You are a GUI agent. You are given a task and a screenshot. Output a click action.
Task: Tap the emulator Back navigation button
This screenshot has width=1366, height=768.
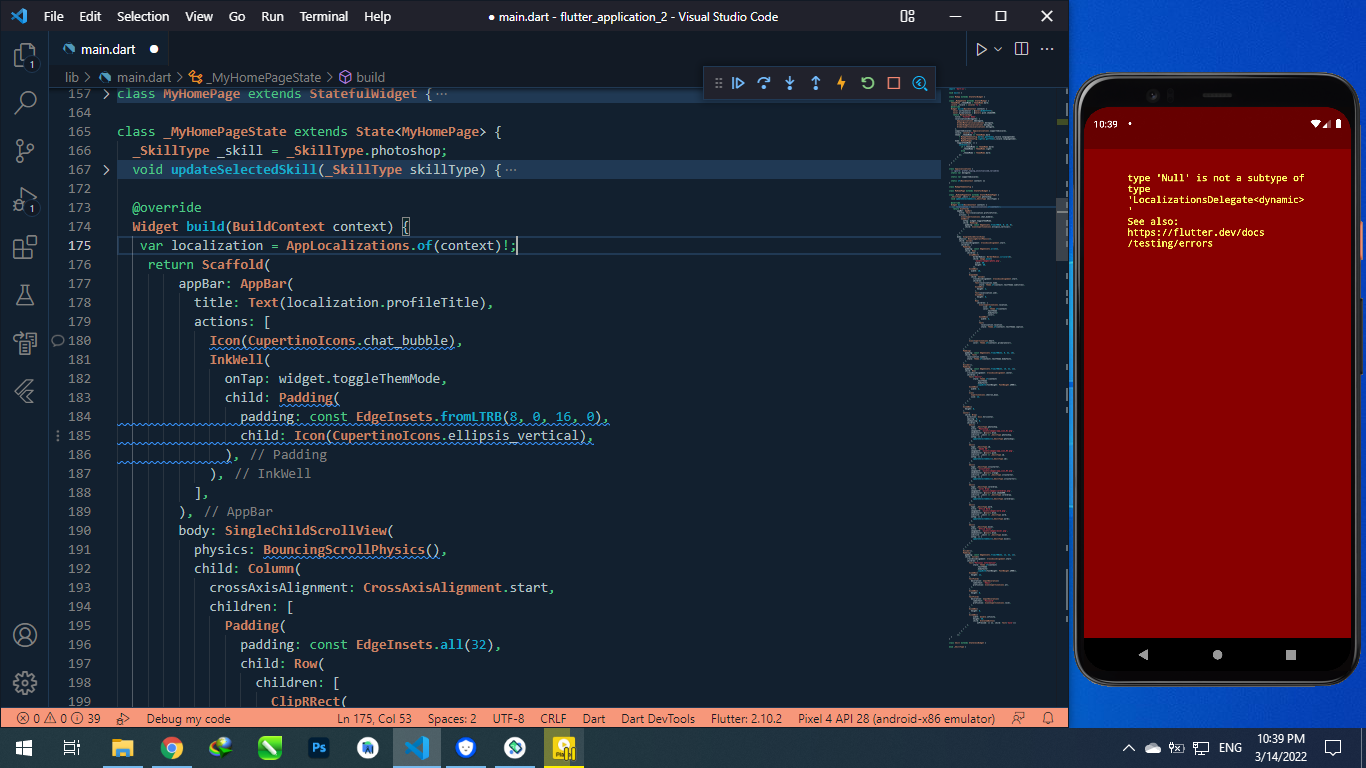coord(1144,655)
